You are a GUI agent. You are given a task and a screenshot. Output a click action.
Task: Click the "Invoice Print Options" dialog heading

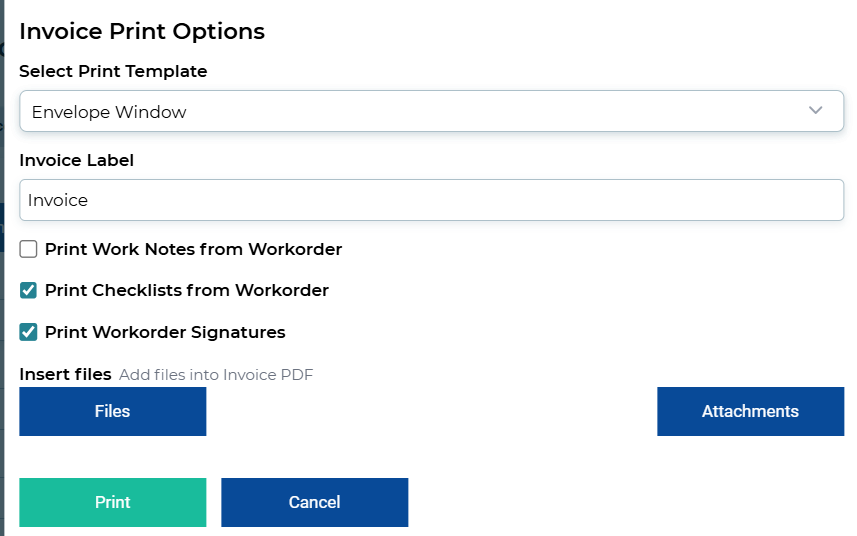click(x=142, y=31)
